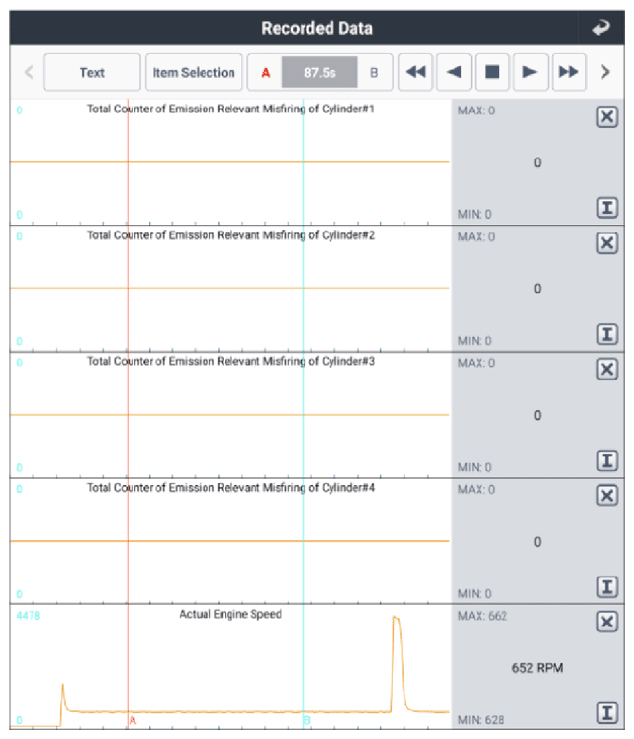This screenshot has width=634, height=739.
Task: Click the 652 RPM value readout
Action: pos(537,668)
